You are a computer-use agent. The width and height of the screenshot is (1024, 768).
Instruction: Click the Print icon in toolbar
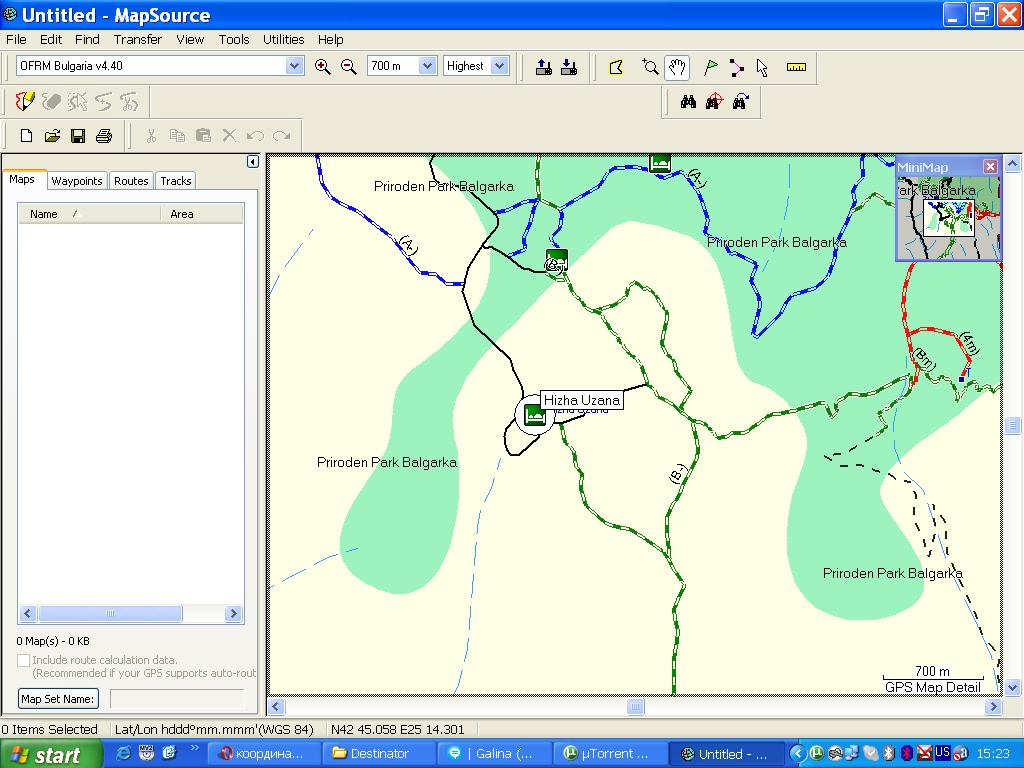[x=103, y=136]
